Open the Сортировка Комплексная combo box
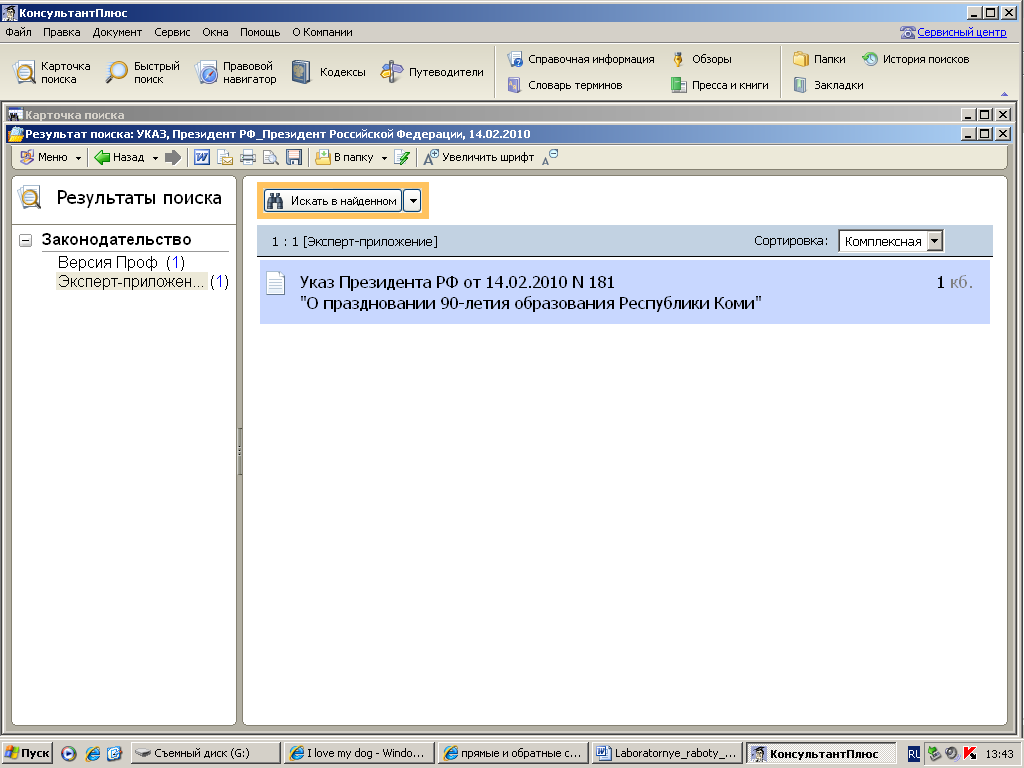The image size is (1024, 768). (891, 241)
